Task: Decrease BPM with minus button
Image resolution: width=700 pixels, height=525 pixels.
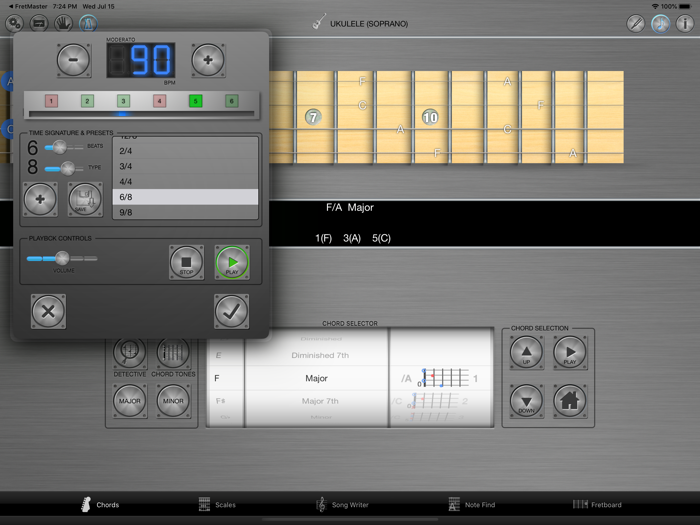Action: coord(74,60)
